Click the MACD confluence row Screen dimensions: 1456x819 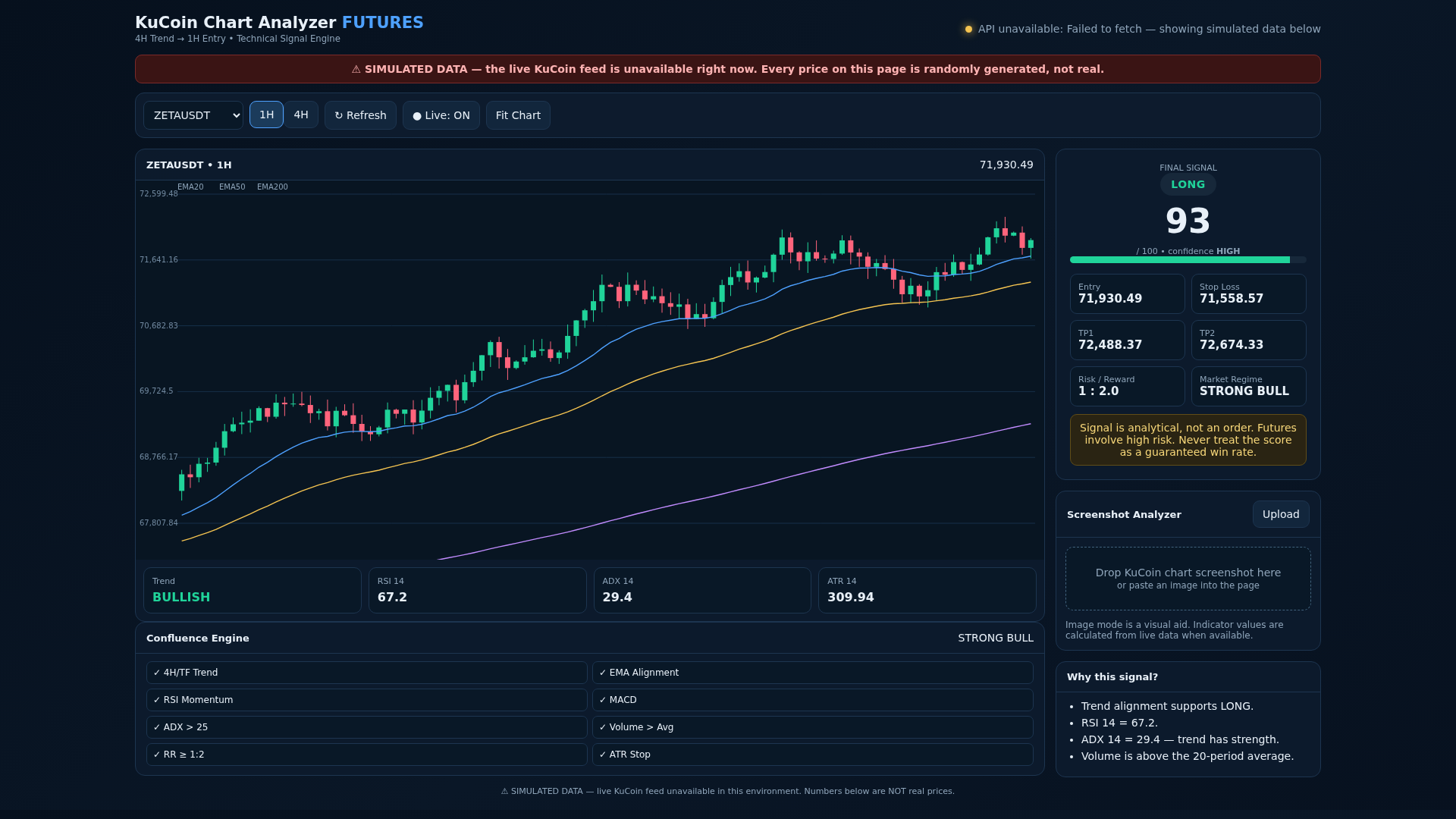(x=813, y=700)
